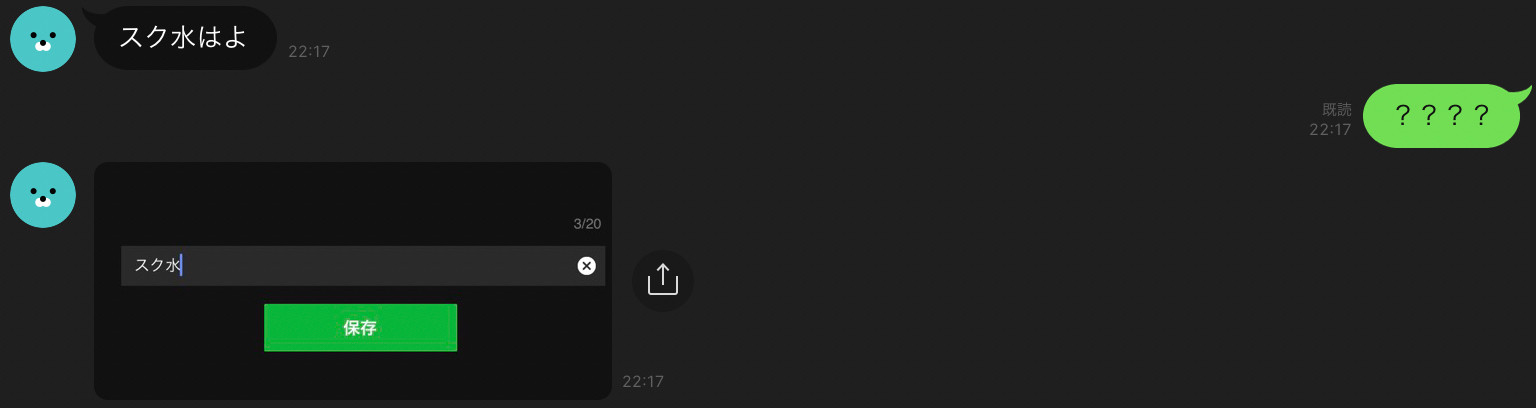Clear the text field with the X icon
1536x408 pixels.
(x=587, y=265)
